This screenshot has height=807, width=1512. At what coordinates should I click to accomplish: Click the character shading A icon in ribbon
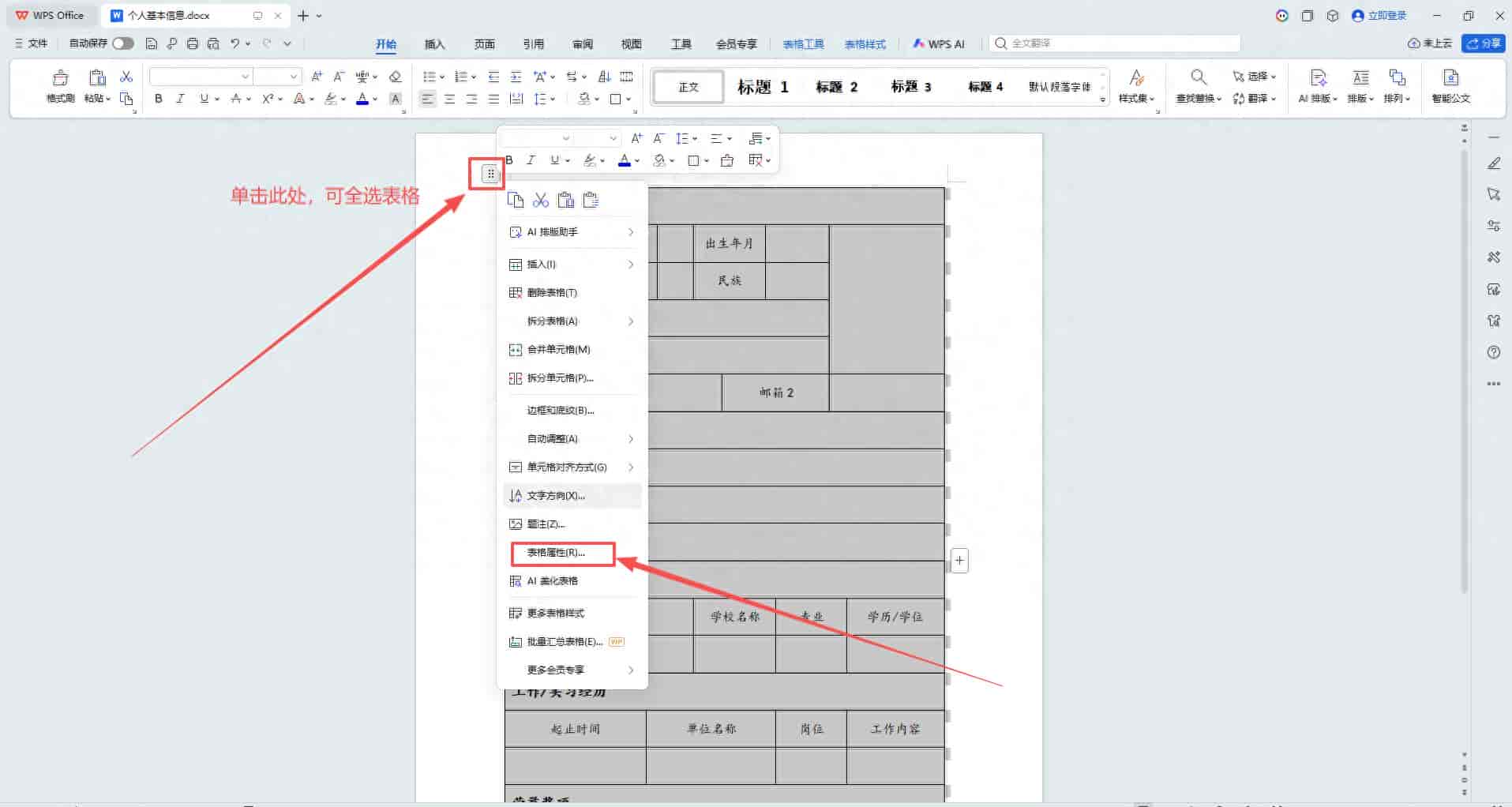396,99
